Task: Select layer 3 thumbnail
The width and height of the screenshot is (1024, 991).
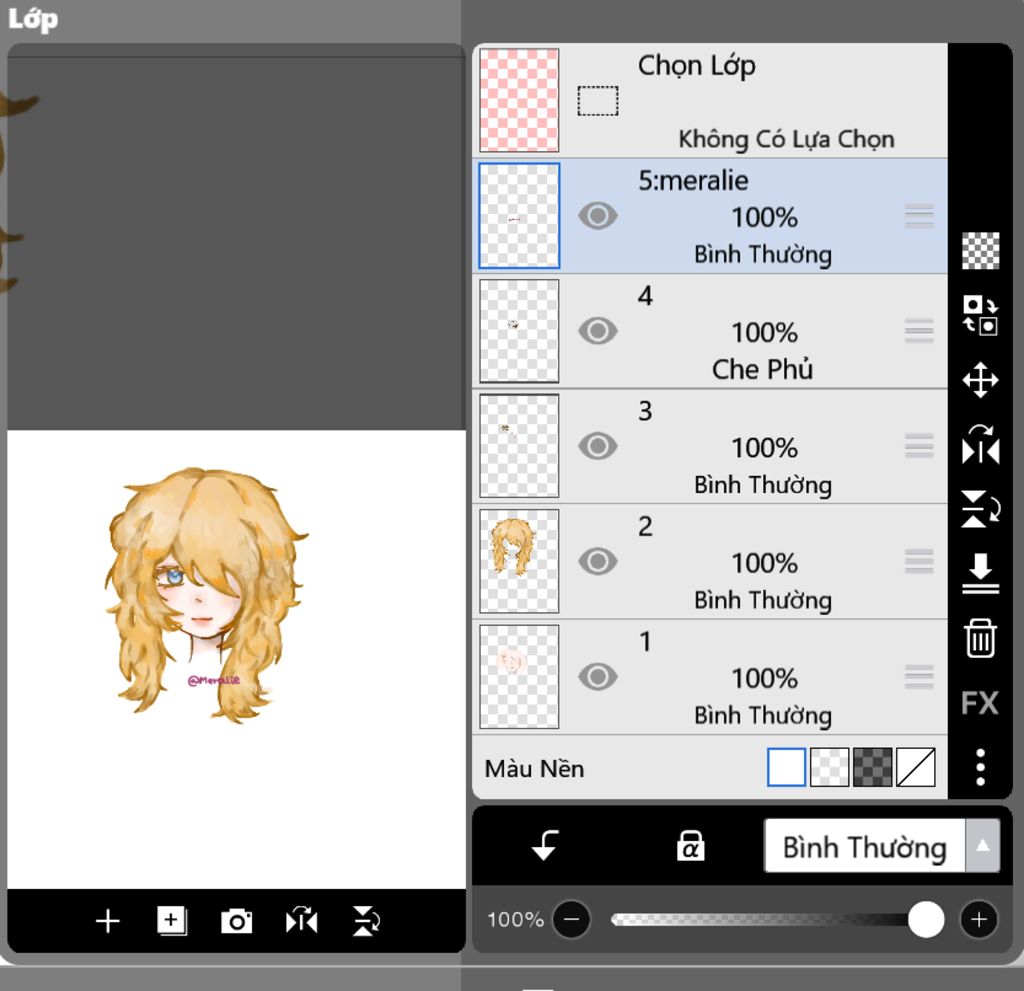Action: (519, 446)
